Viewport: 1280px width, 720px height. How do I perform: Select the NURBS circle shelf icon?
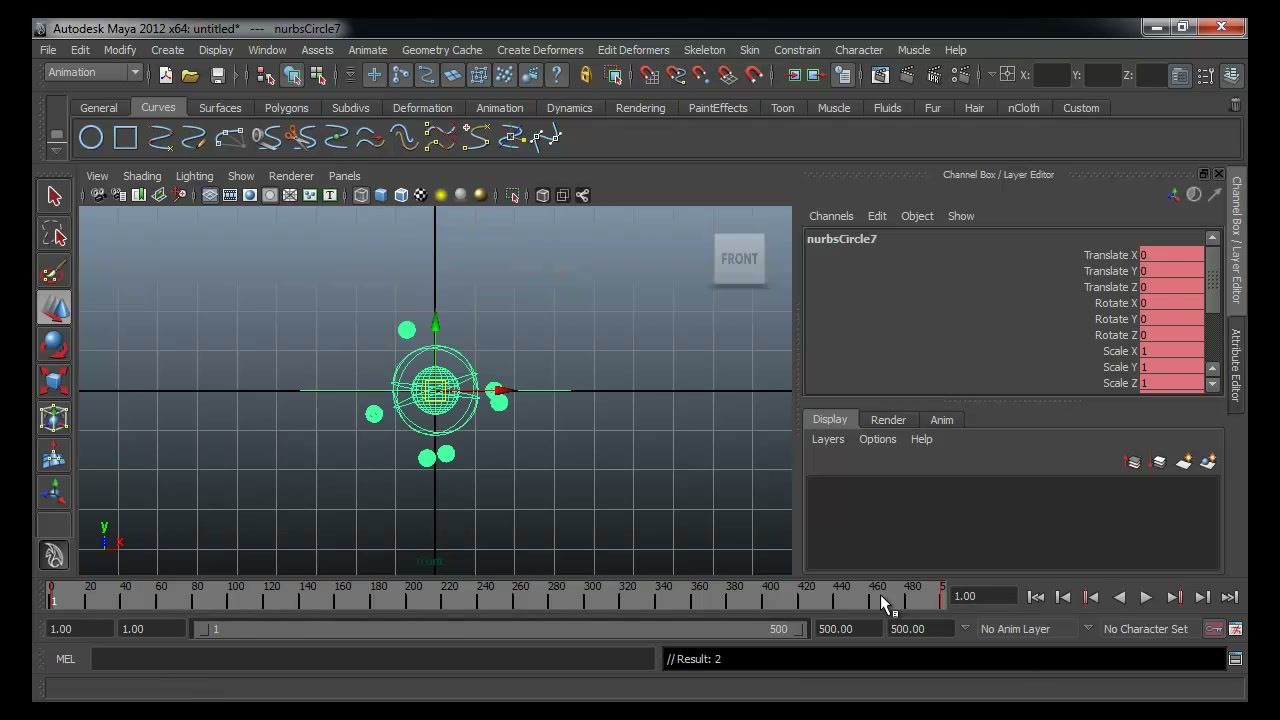point(91,138)
